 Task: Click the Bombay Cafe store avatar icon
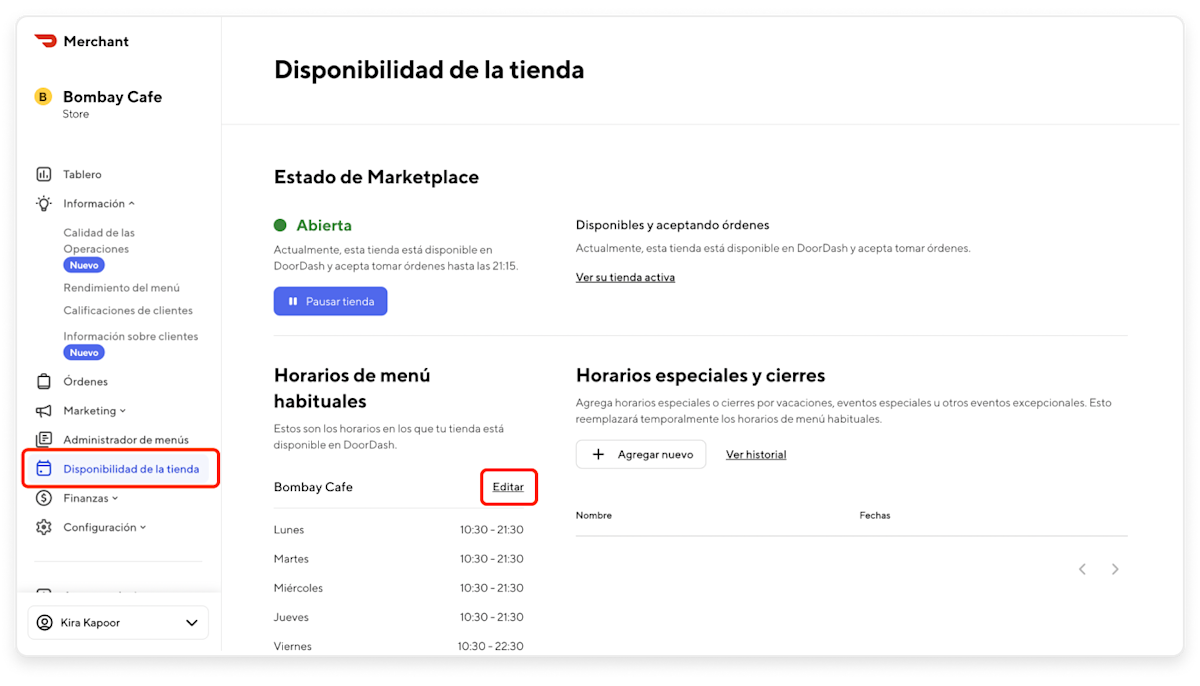coord(43,97)
